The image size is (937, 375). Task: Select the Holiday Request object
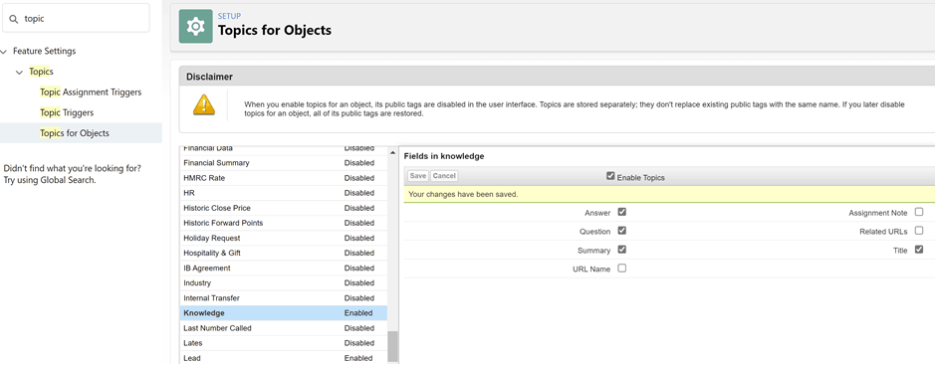point(284,238)
